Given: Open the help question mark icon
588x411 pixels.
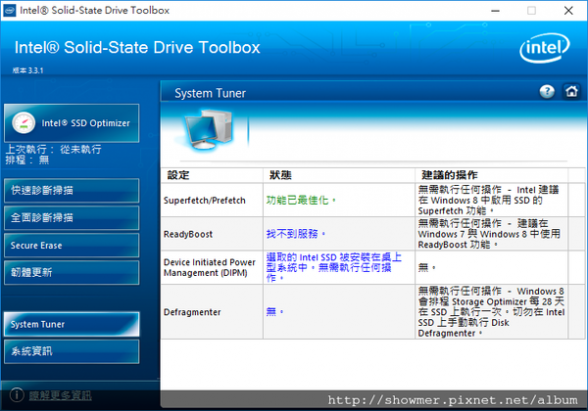Looking at the screenshot, I should point(547,91).
